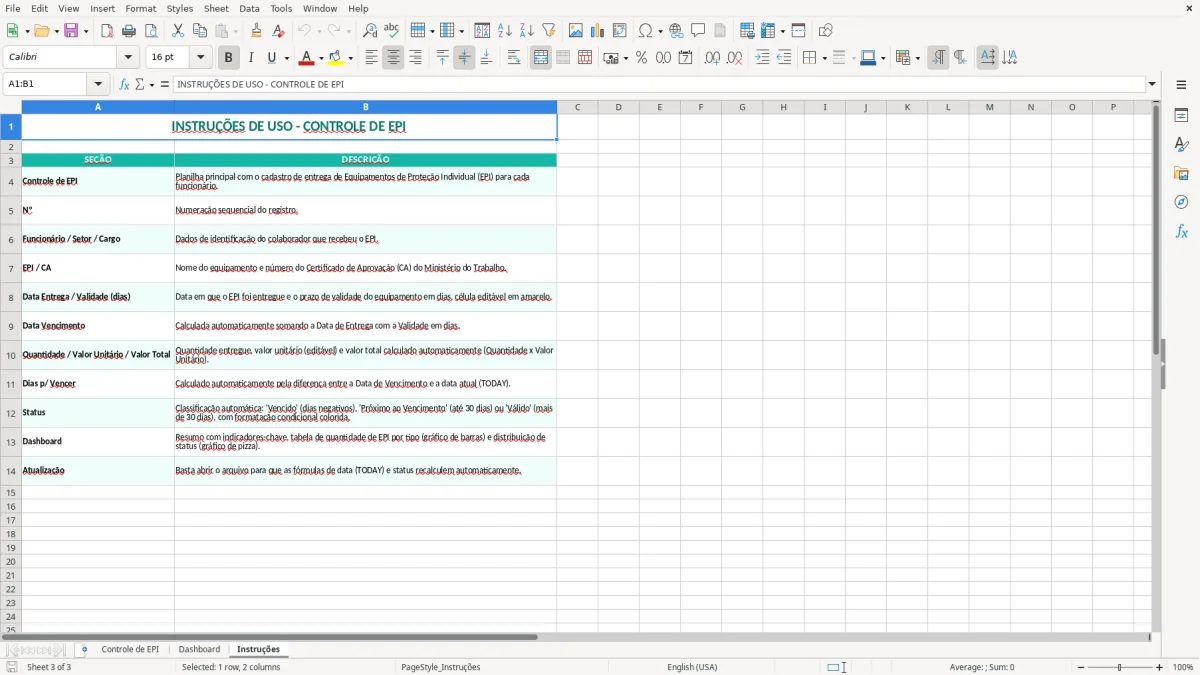The height and width of the screenshot is (675, 1200).
Task: Open borders dropdown arrow
Action: coord(824,58)
